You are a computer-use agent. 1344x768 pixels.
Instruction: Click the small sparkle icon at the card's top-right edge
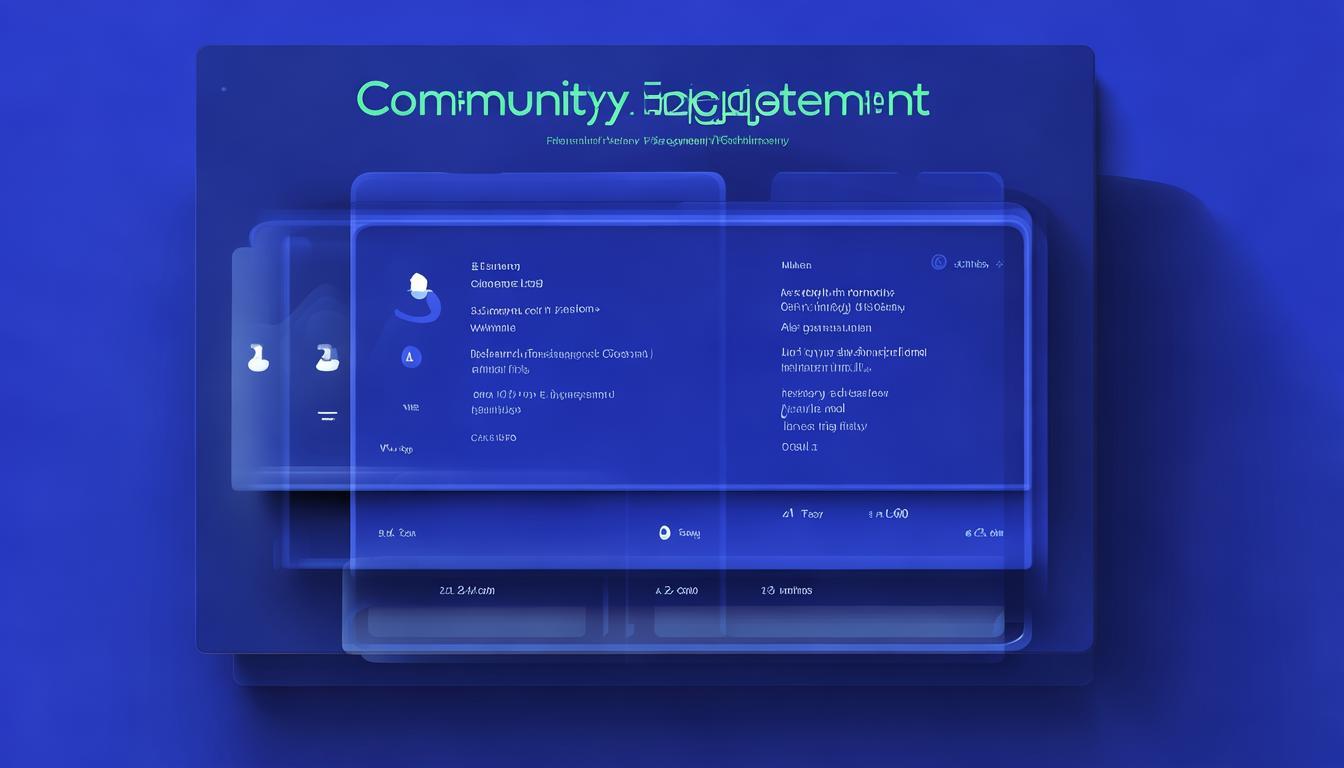(x=1000, y=265)
